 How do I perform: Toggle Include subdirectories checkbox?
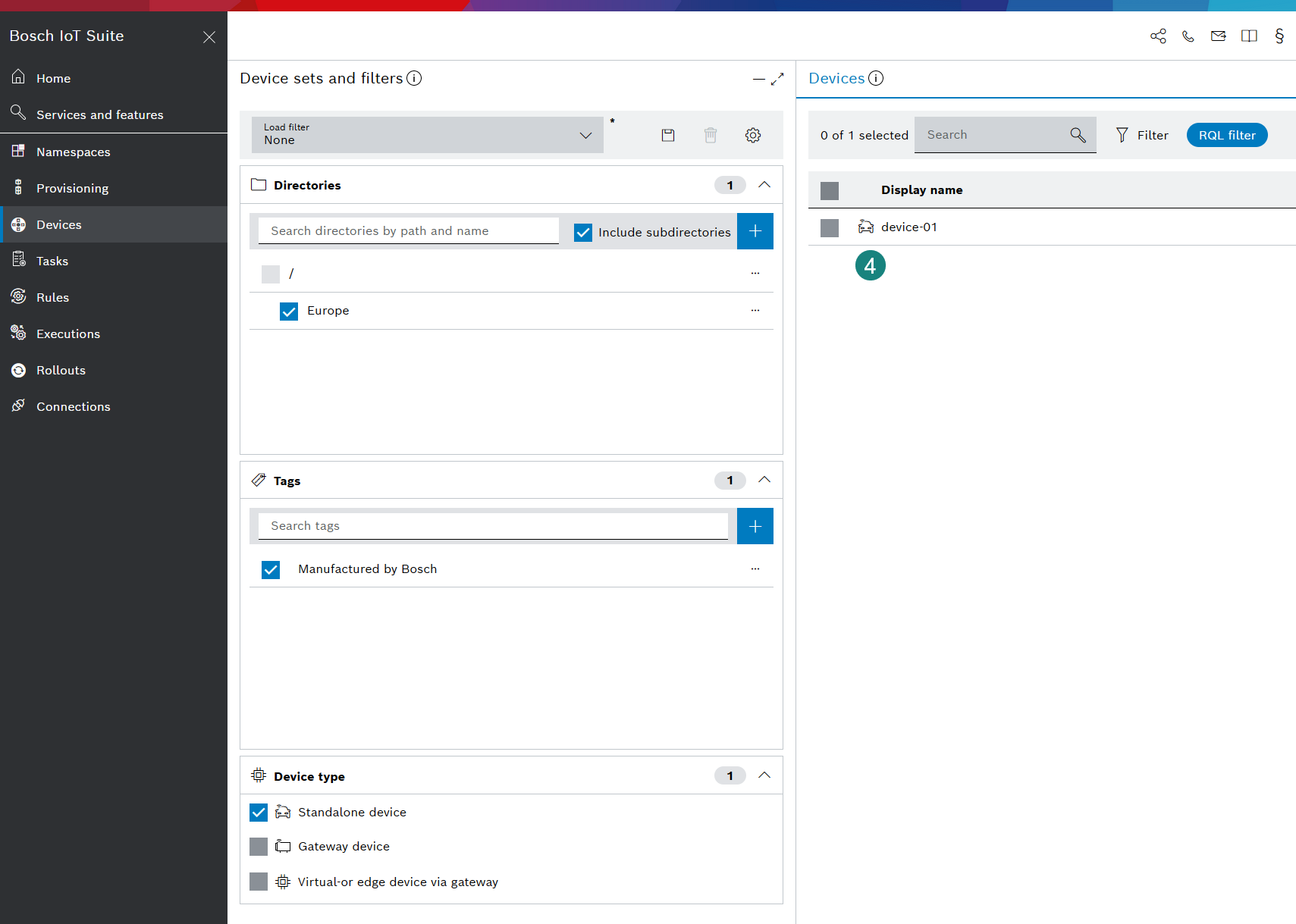[583, 232]
